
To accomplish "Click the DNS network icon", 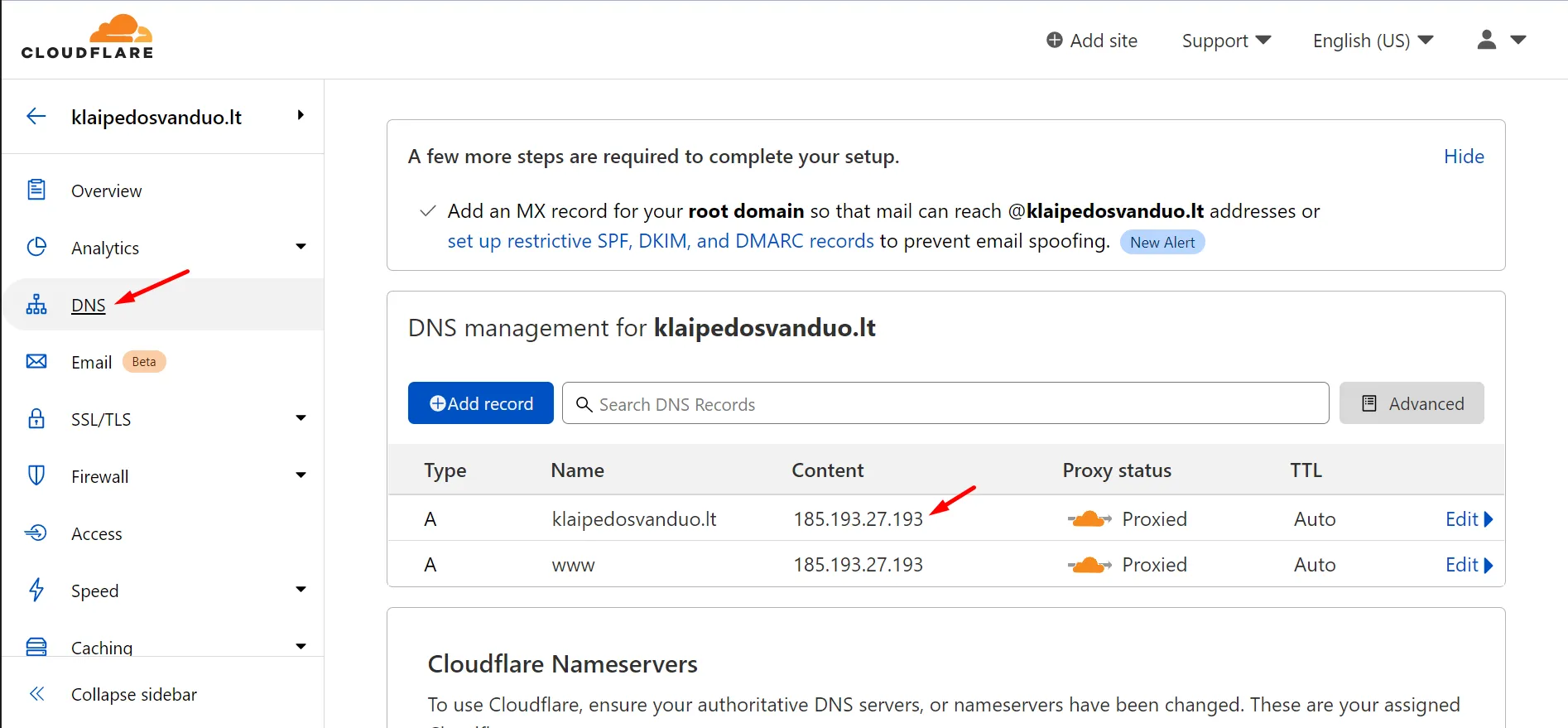I will coord(36,304).
